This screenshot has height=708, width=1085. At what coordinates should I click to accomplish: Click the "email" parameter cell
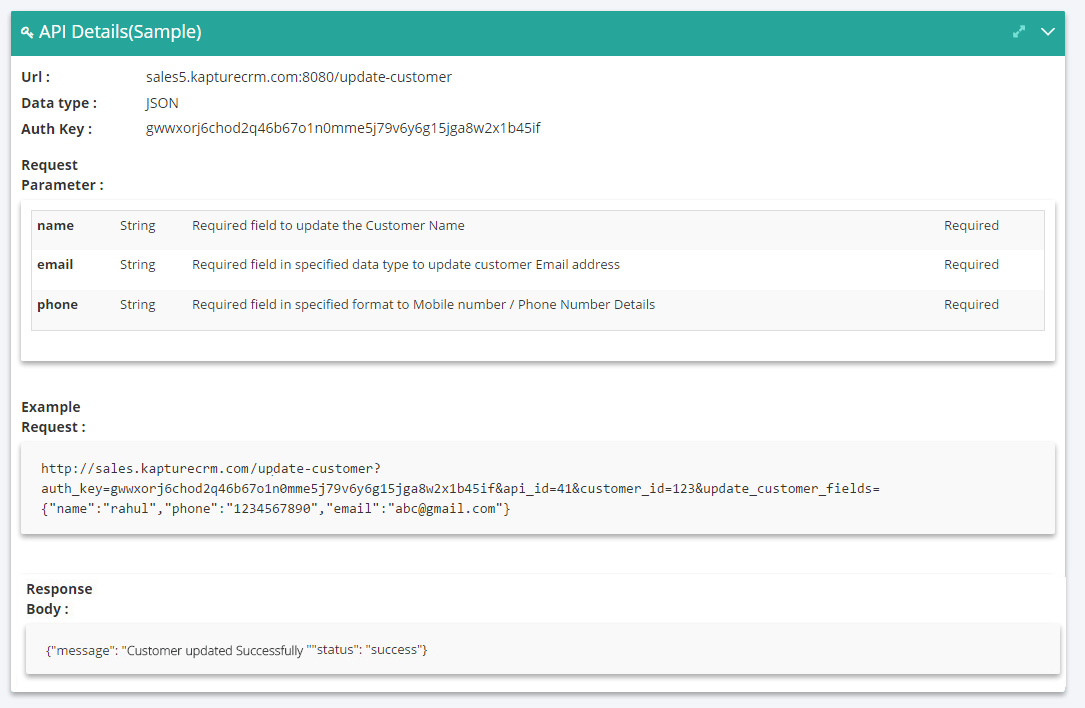coord(55,264)
